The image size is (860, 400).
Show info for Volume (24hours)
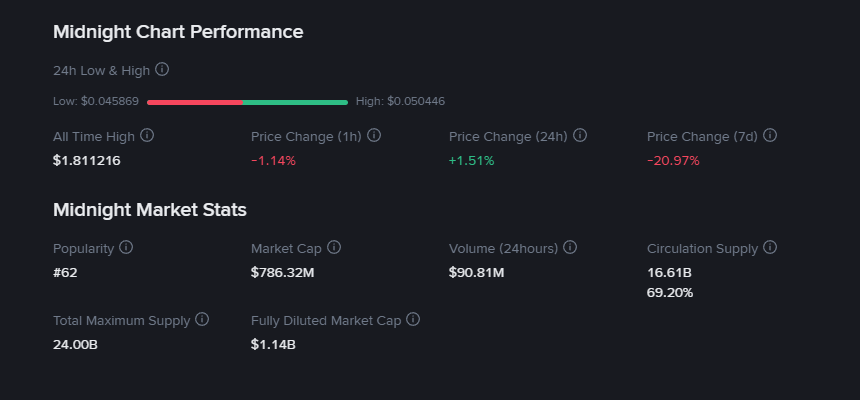570,247
